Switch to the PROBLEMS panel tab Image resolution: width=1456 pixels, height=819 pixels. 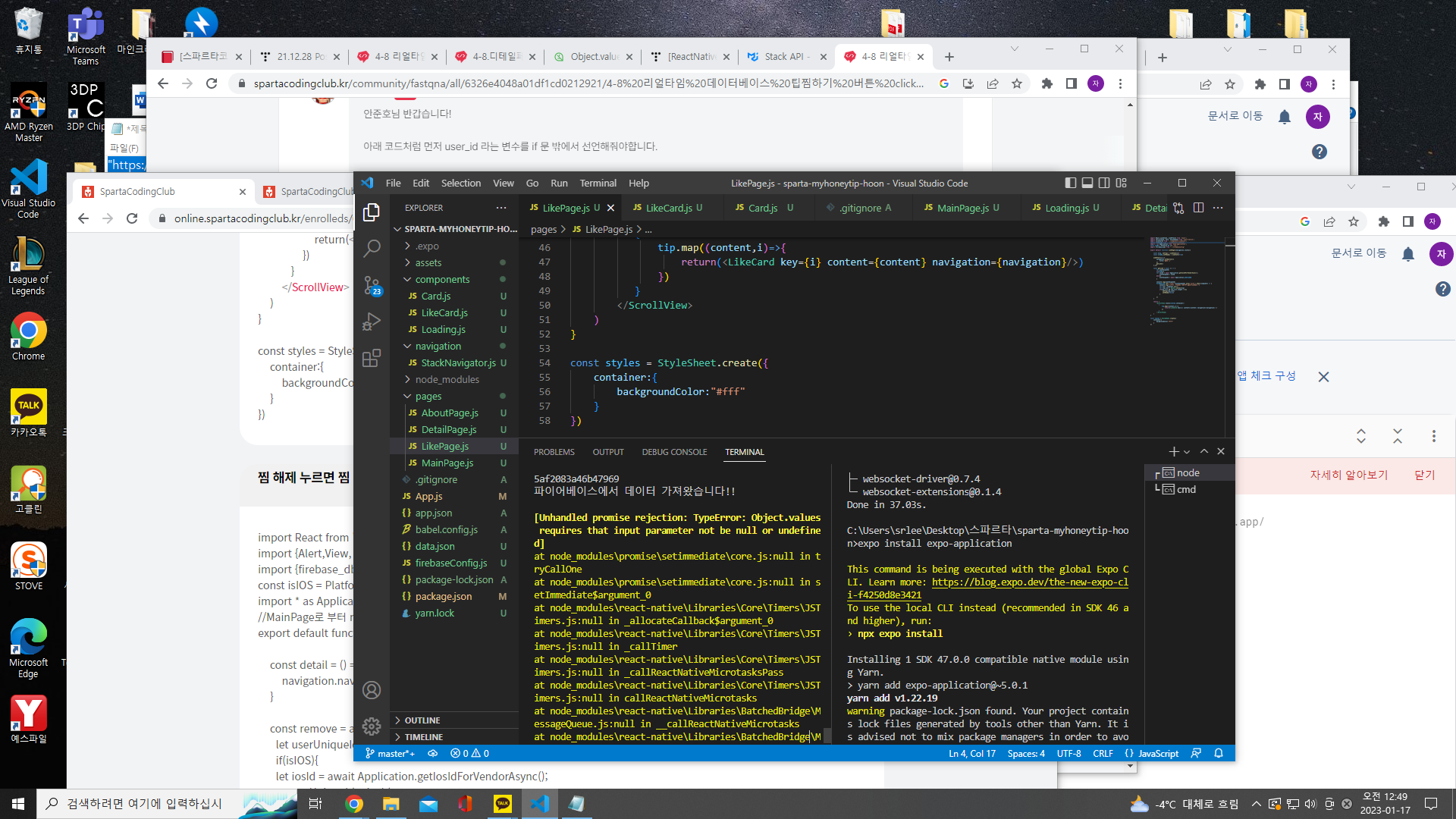[554, 452]
